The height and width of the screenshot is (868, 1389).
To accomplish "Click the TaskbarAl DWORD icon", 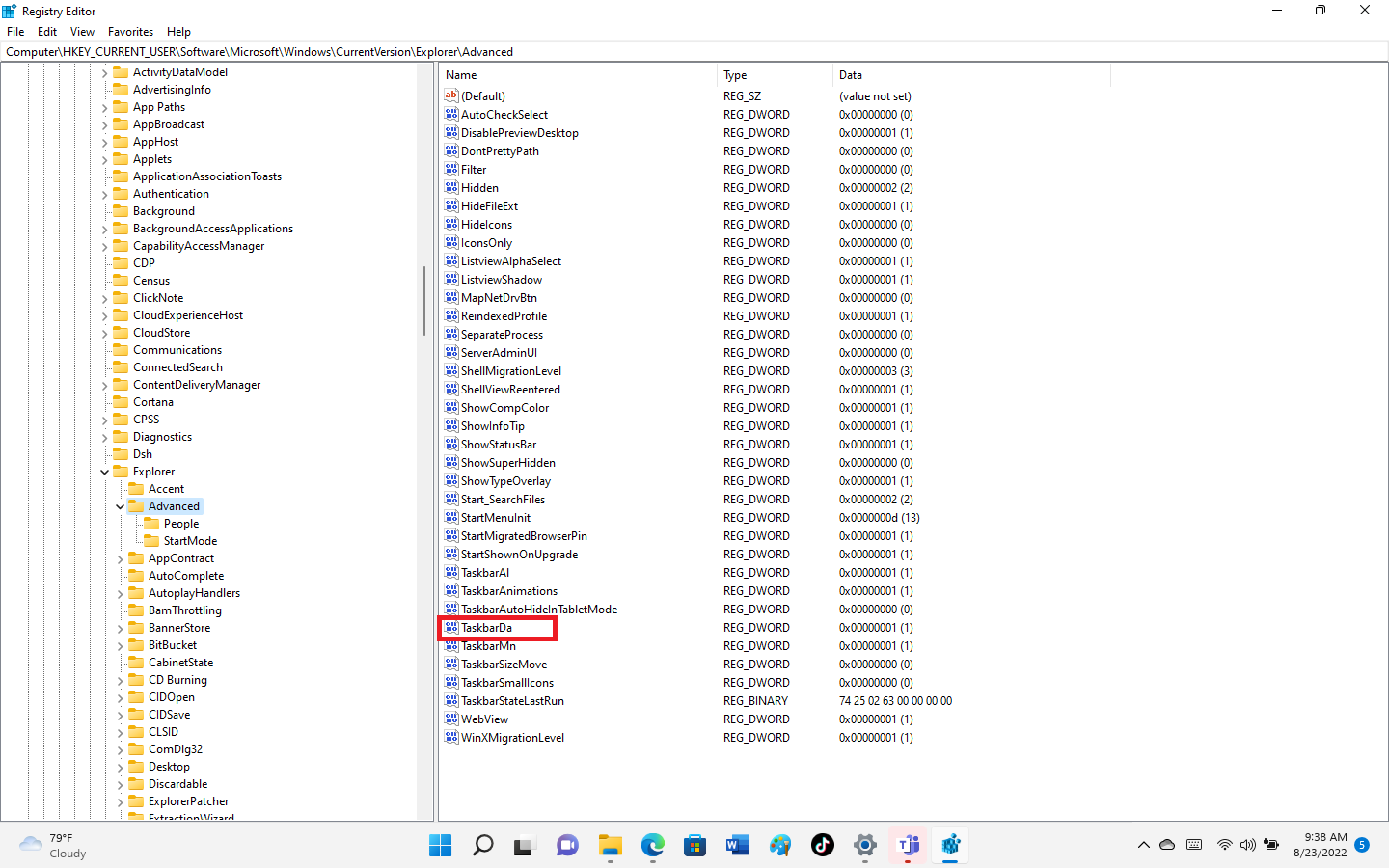I will tap(451, 572).
